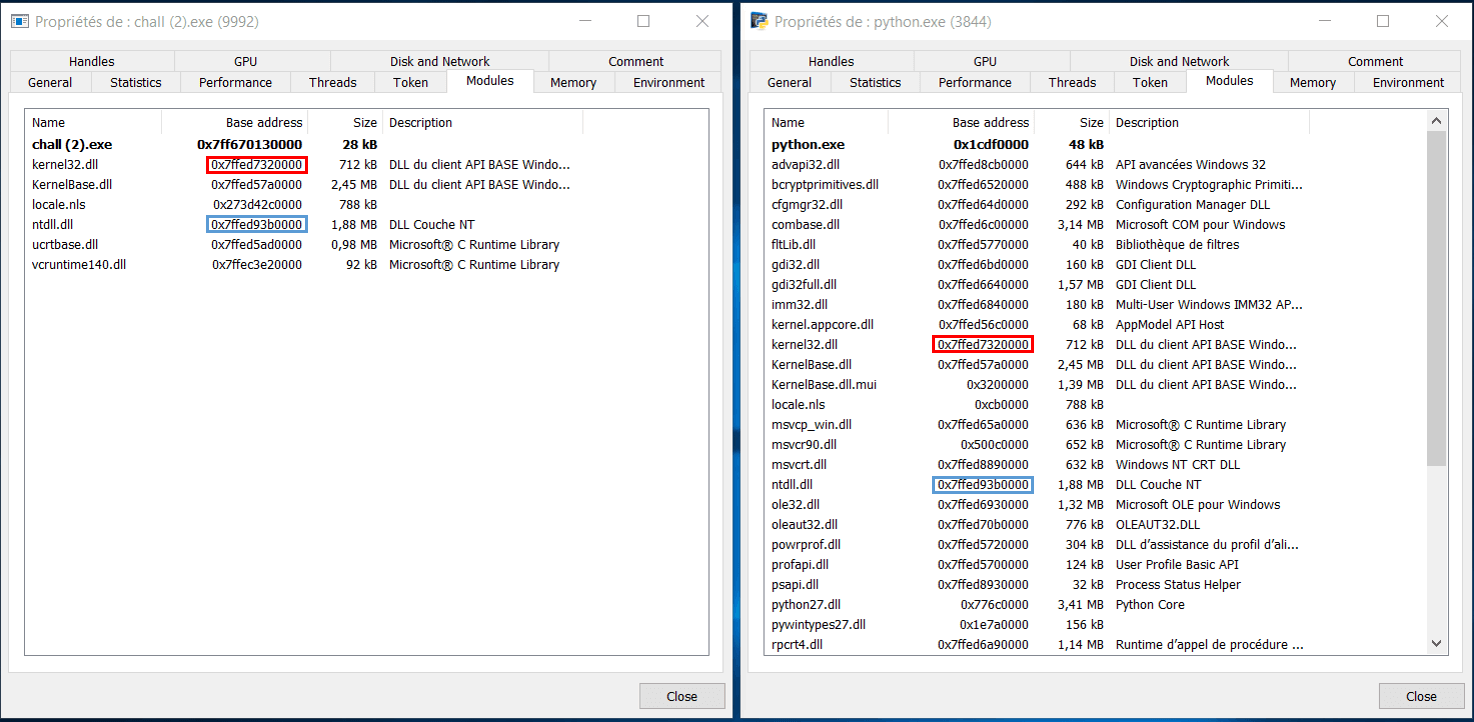The height and width of the screenshot is (722, 1474).
Task: Click scroll down arrow in python.exe modules list
Action: click(1437, 645)
